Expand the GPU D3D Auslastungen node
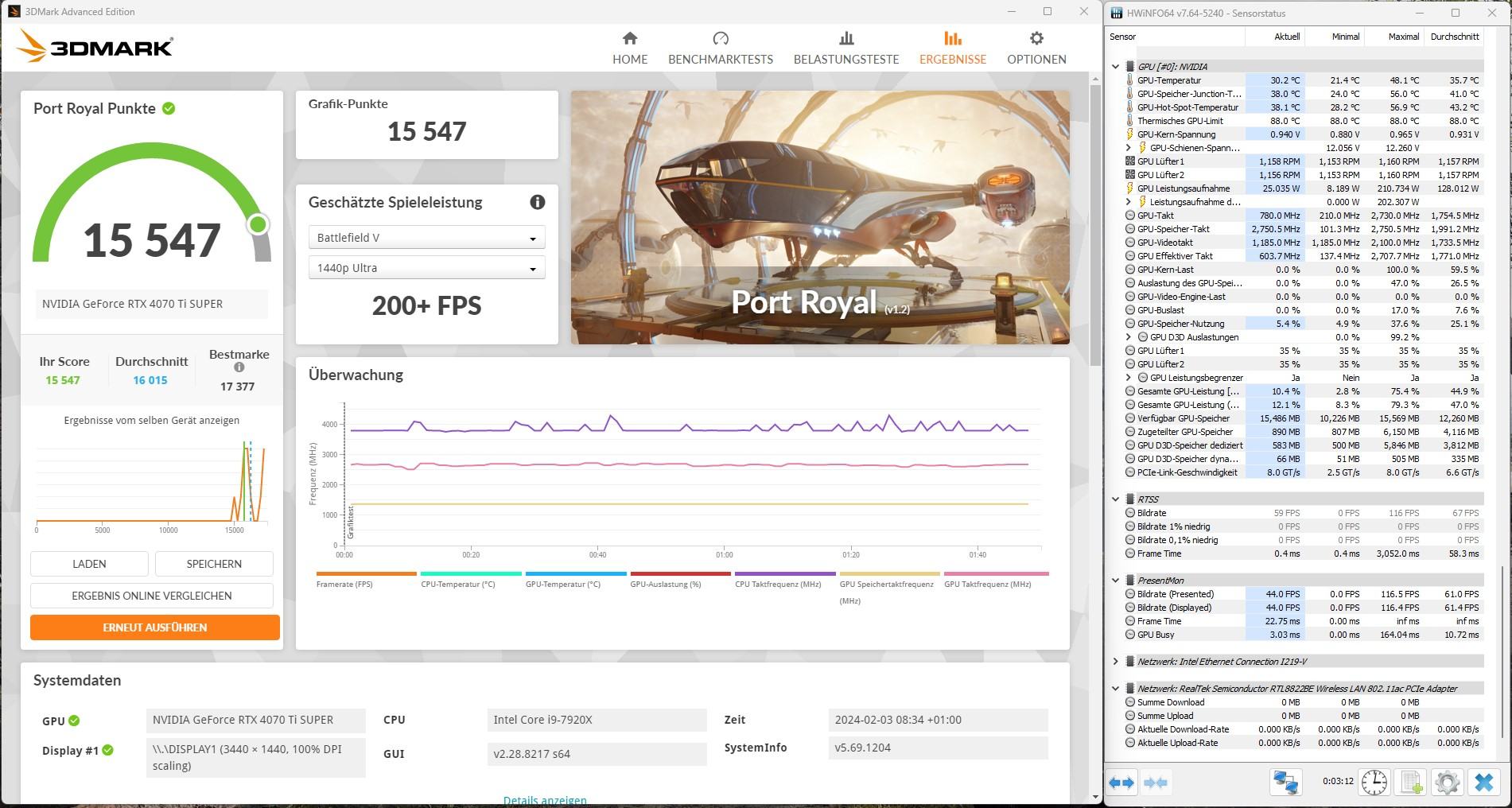 coord(1128,337)
